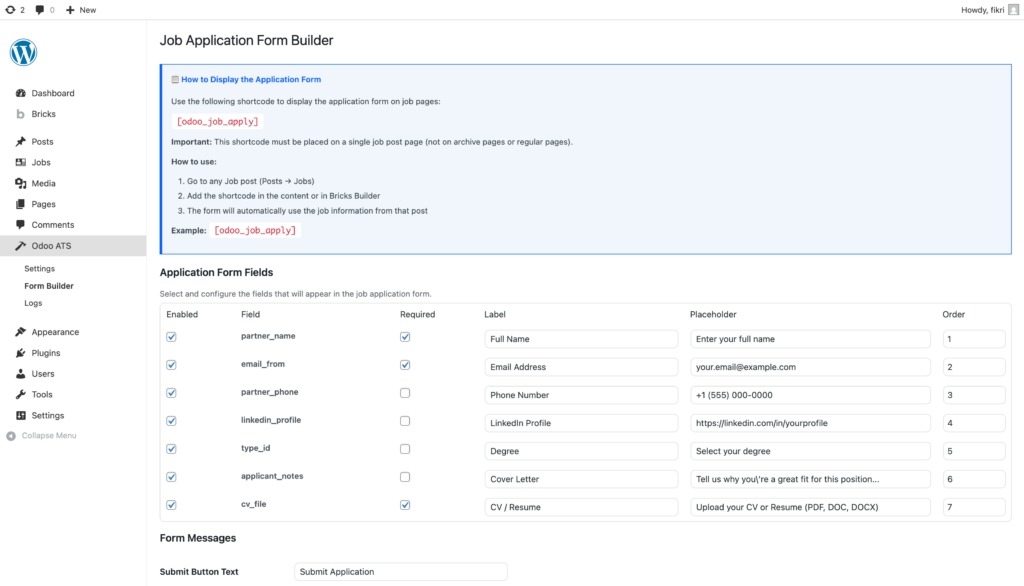Toggle Required checkbox for linkedin_profile
The height and width of the screenshot is (586, 1024).
[x=404, y=421]
